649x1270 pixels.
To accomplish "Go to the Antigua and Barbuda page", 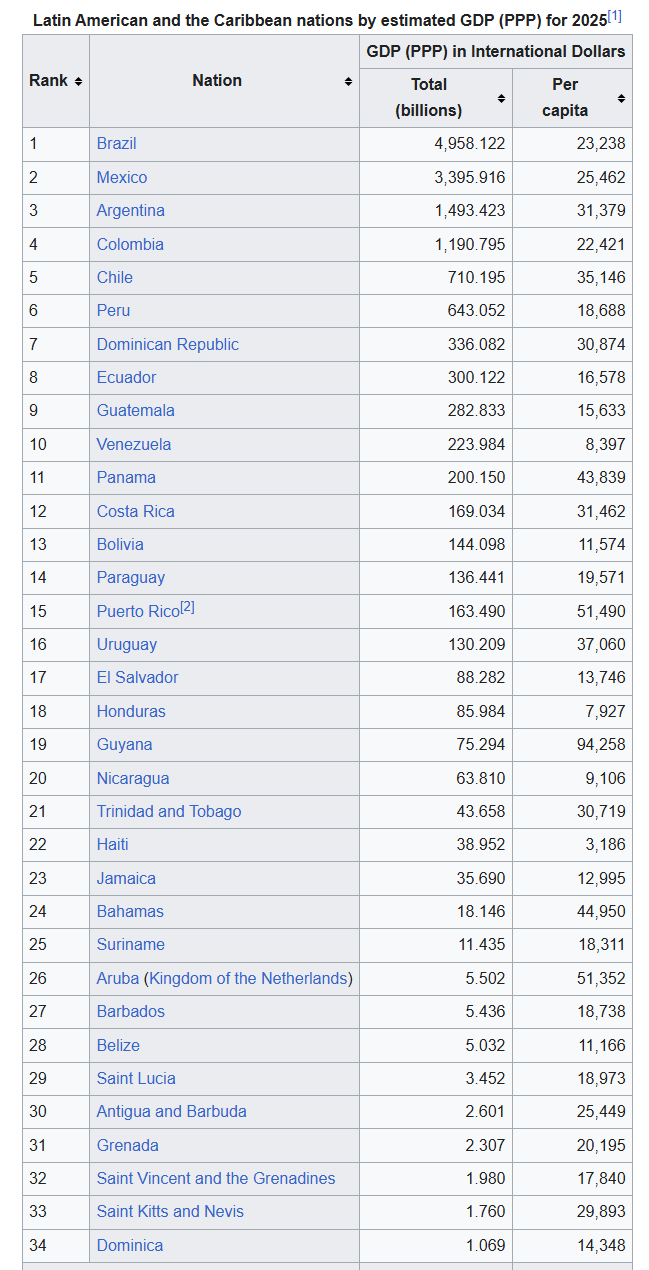I will pos(172,1111).
